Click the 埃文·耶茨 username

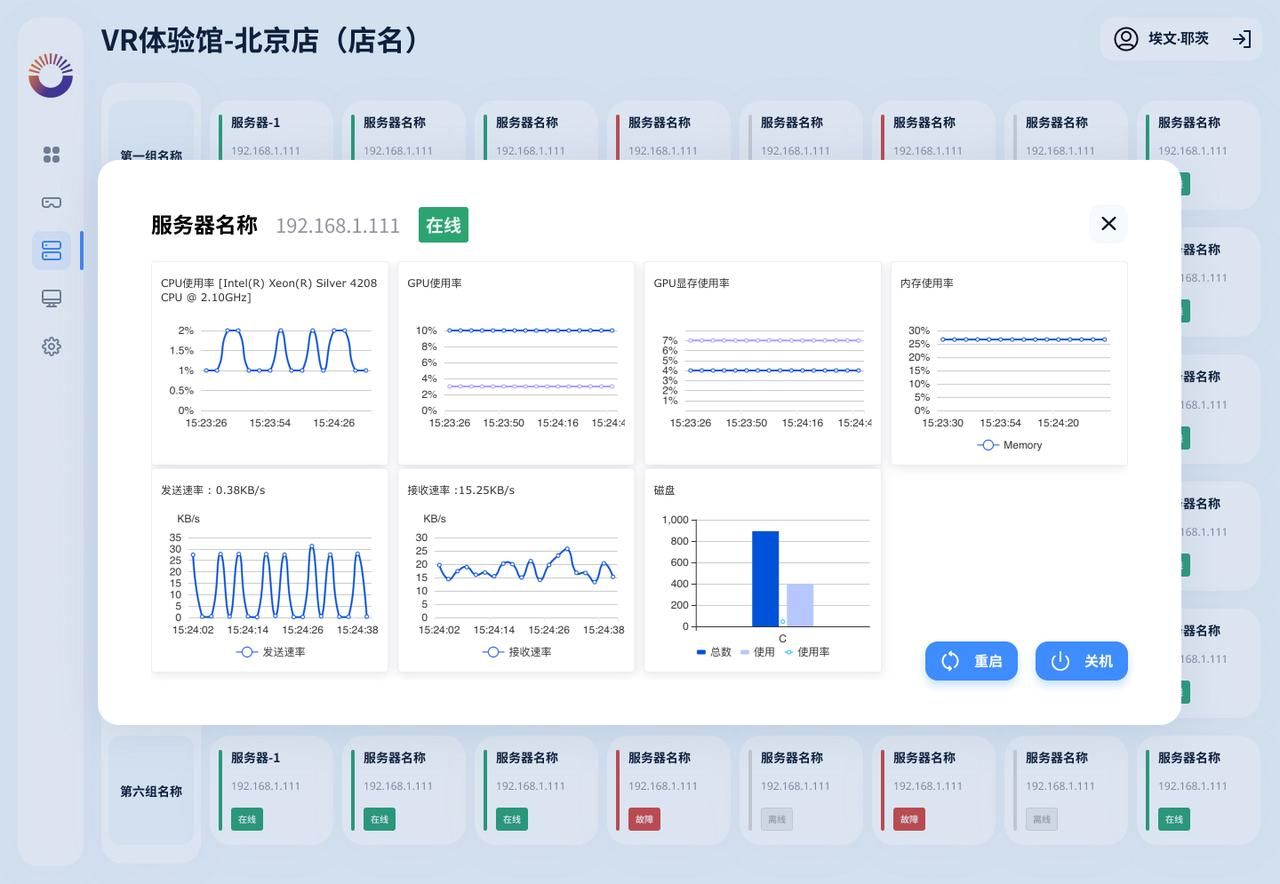click(1178, 39)
